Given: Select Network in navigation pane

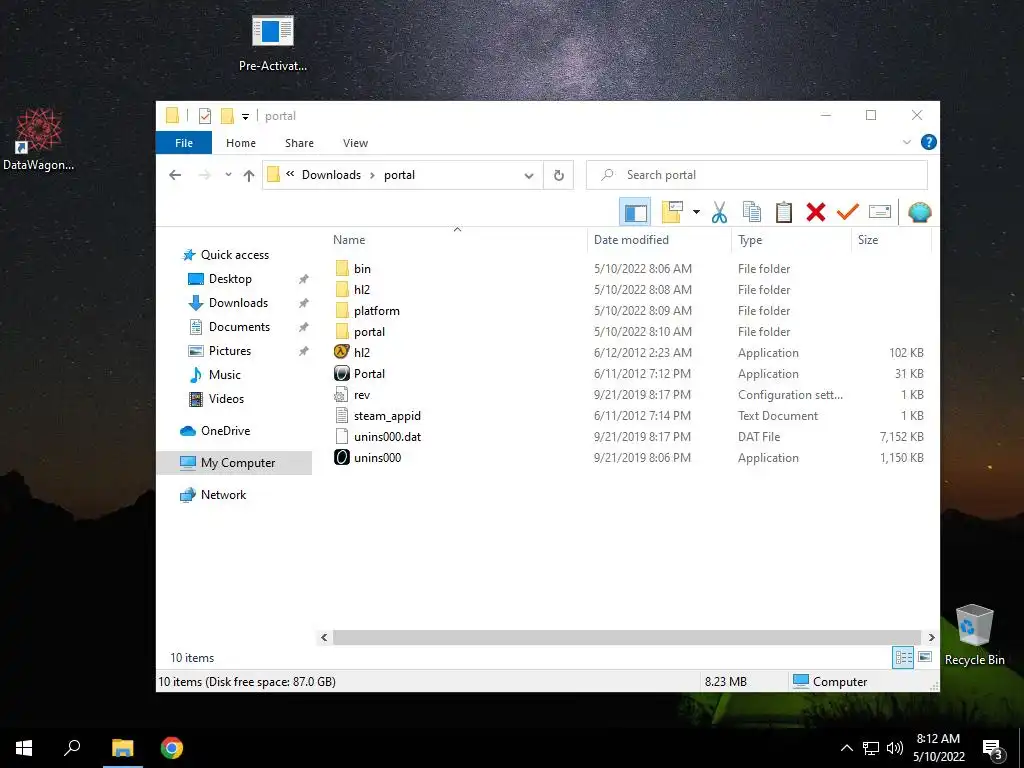Looking at the screenshot, I should pos(223,495).
